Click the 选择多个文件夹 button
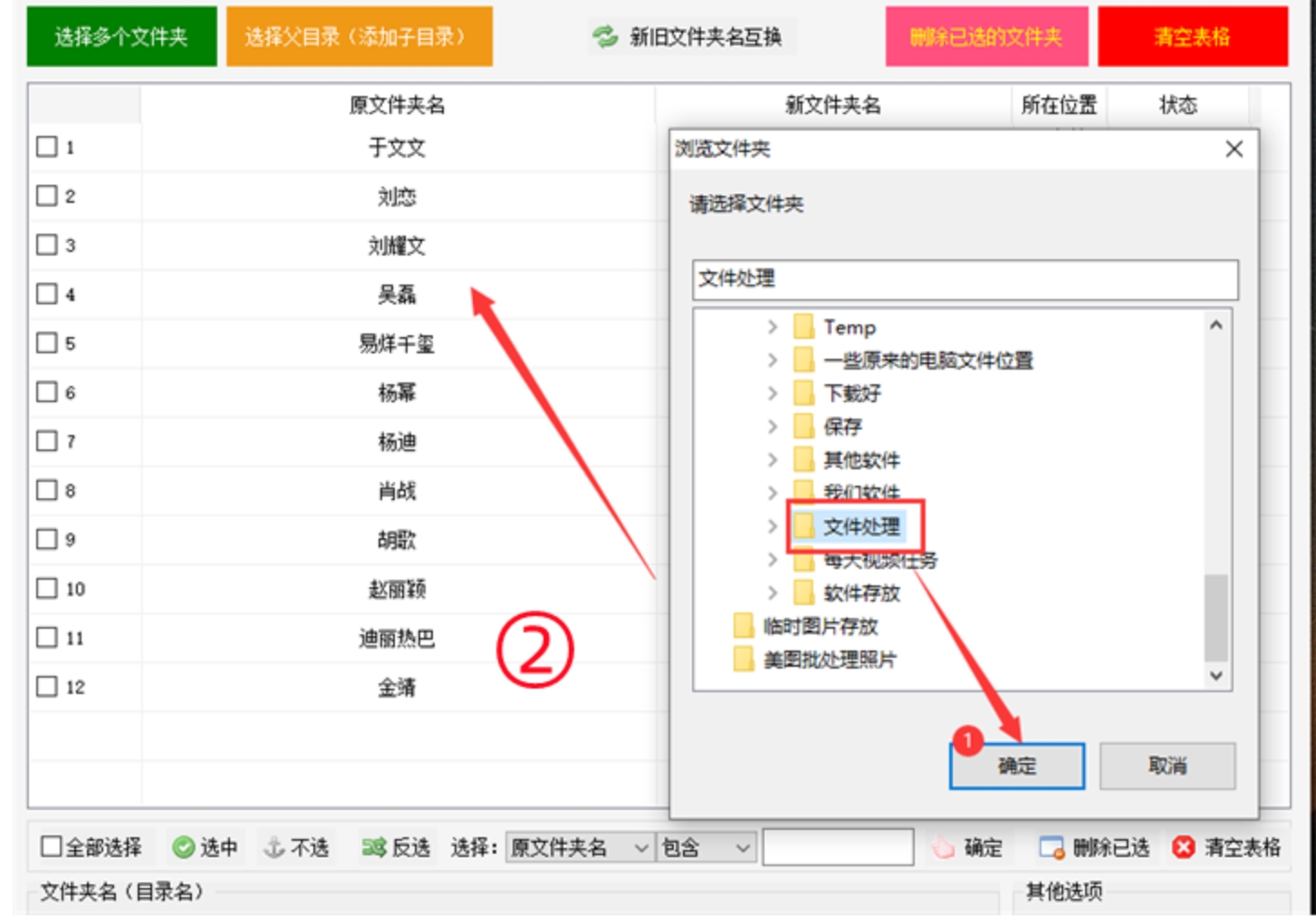Viewport: 1316px width, 916px height. tap(121, 36)
